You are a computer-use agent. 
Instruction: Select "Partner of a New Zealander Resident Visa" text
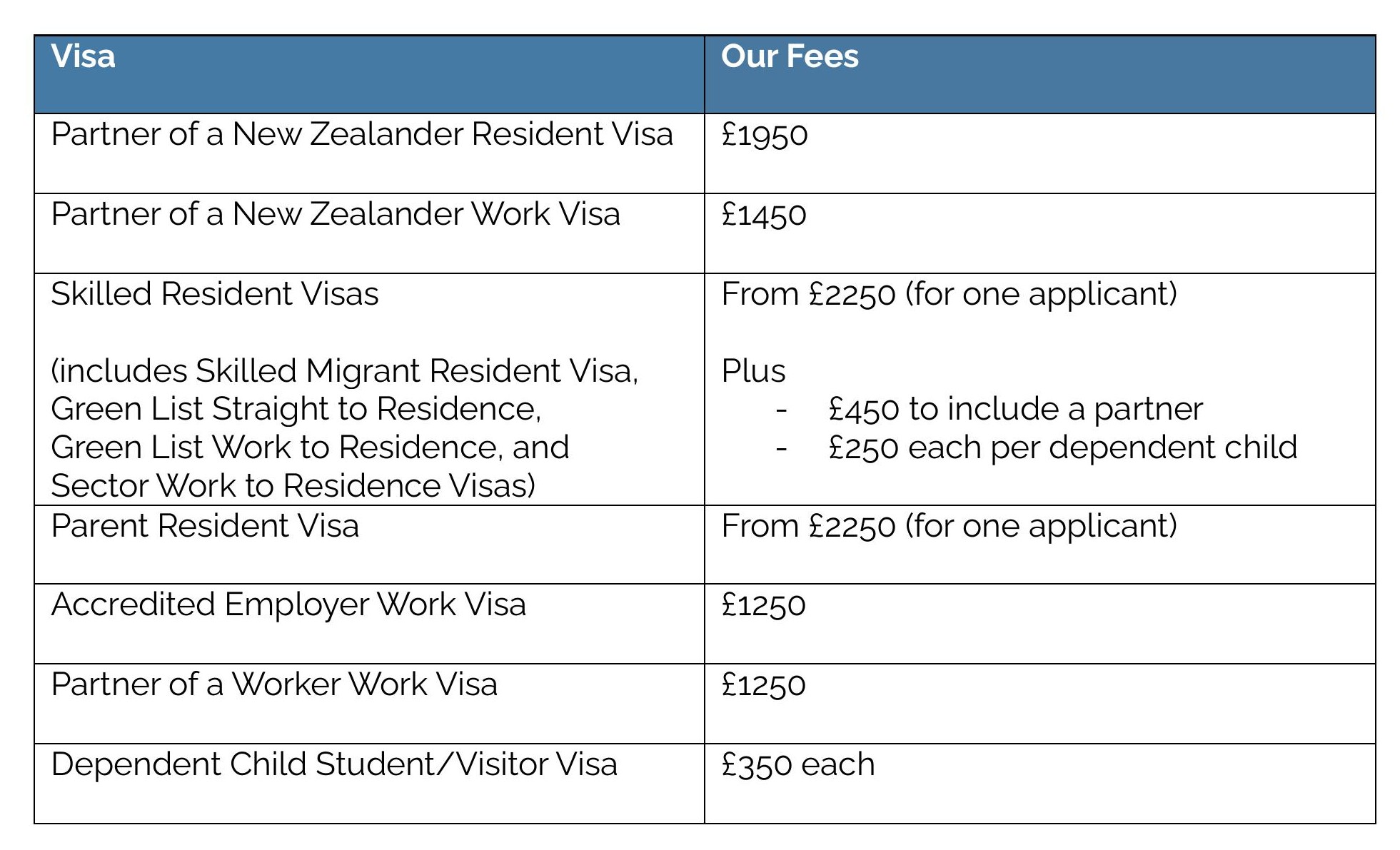coord(362,134)
